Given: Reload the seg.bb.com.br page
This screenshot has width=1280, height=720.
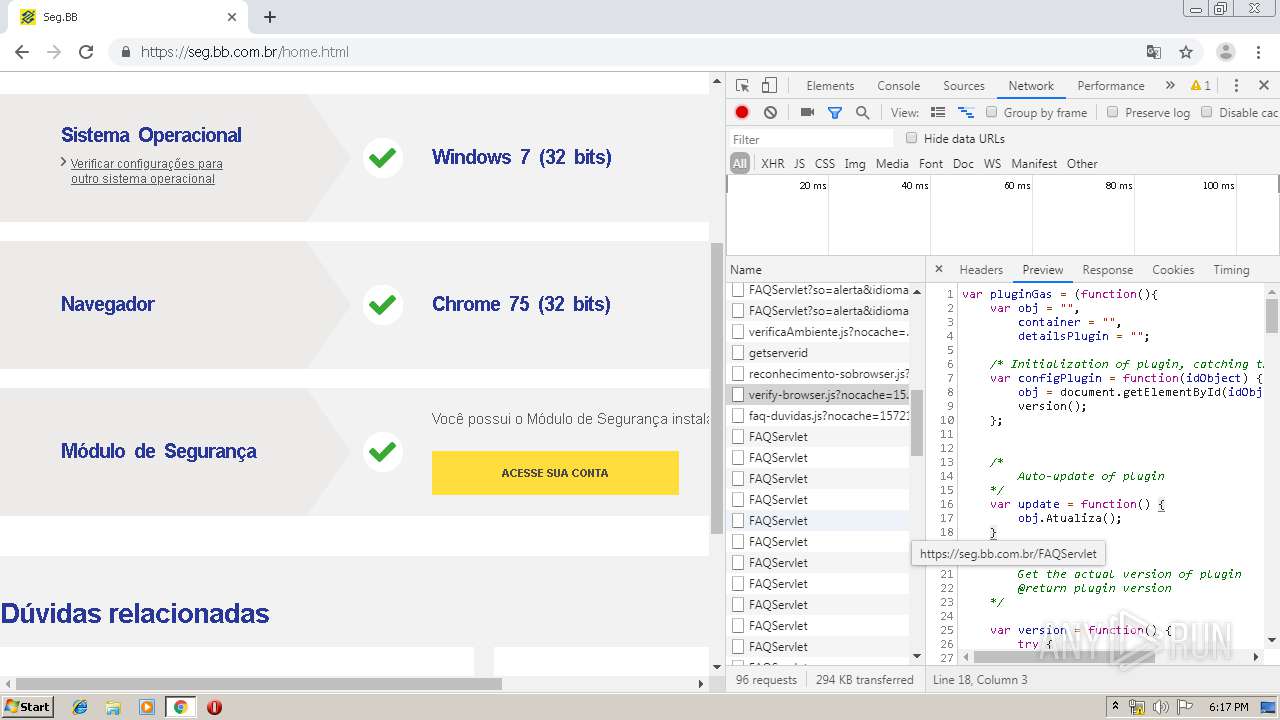Looking at the screenshot, I should tap(86, 52).
